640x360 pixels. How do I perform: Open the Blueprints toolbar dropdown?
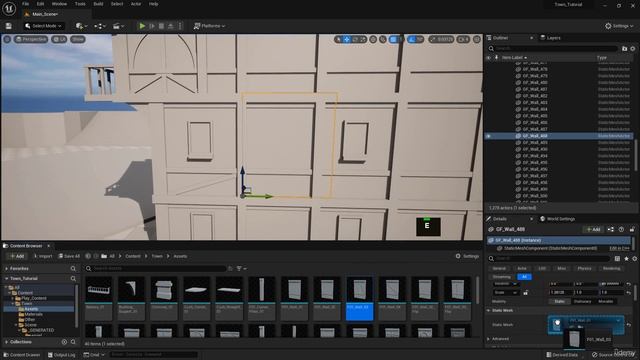click(x=100, y=26)
